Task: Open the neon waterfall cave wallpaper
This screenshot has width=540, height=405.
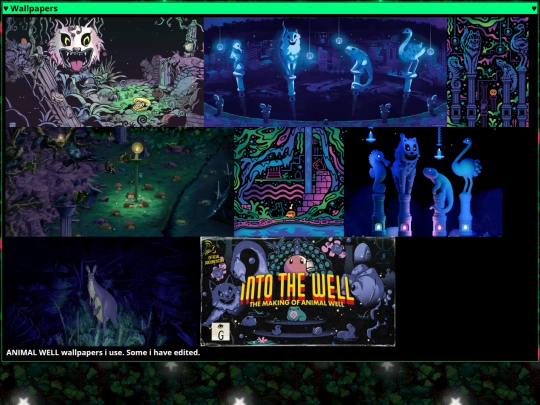Action: coord(289,182)
